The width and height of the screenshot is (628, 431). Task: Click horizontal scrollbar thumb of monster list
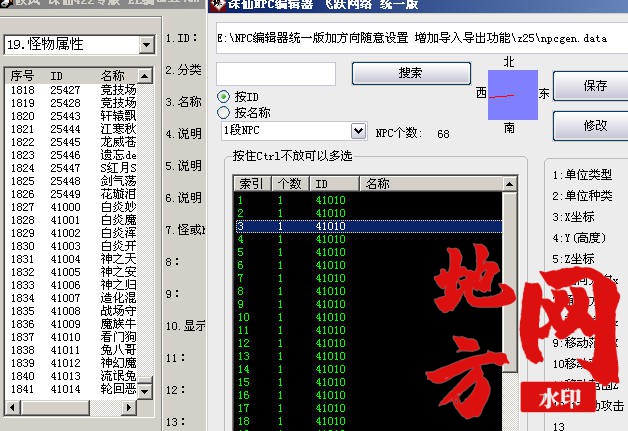[55, 408]
